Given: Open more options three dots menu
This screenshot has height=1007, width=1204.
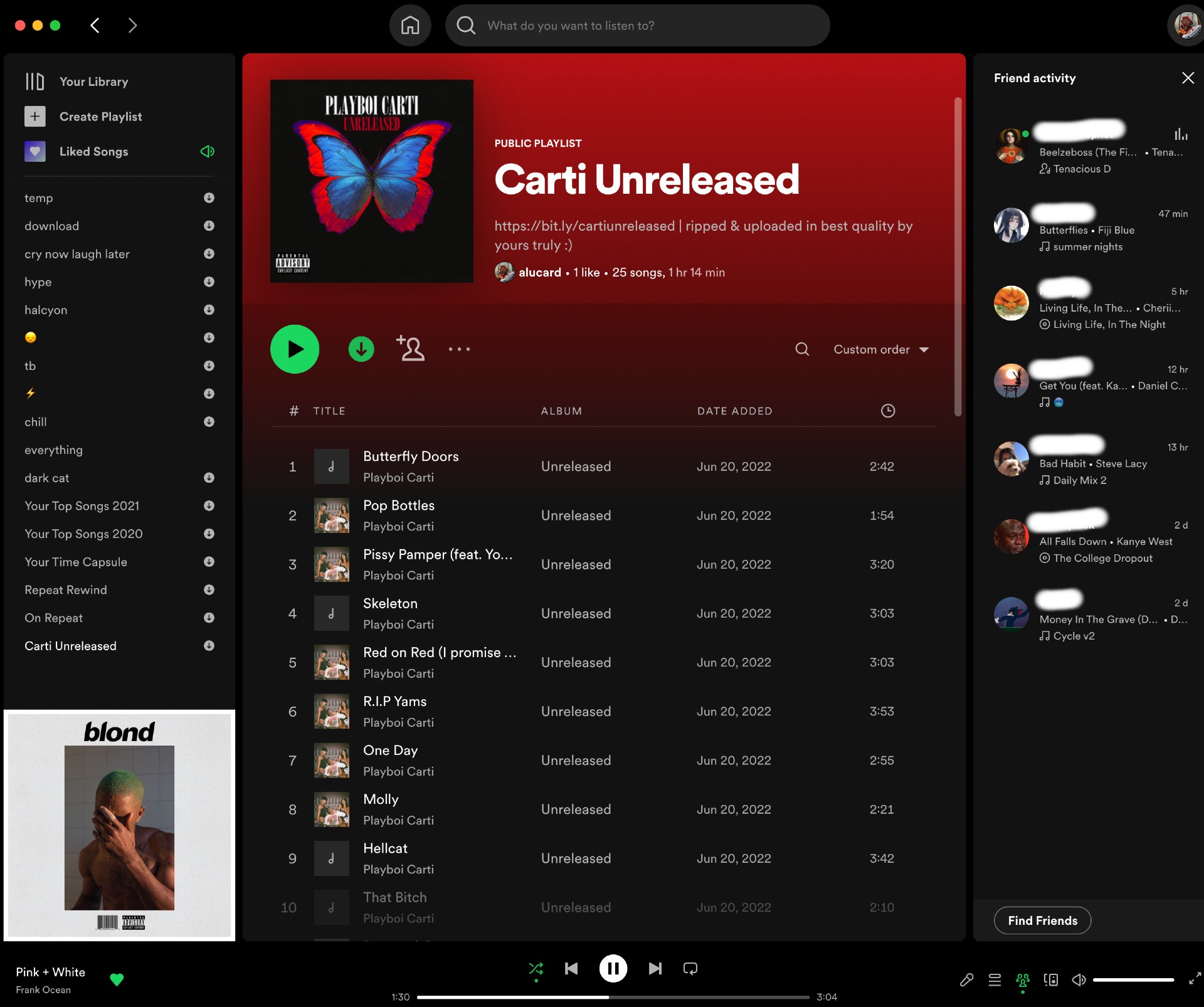Looking at the screenshot, I should tap(459, 349).
